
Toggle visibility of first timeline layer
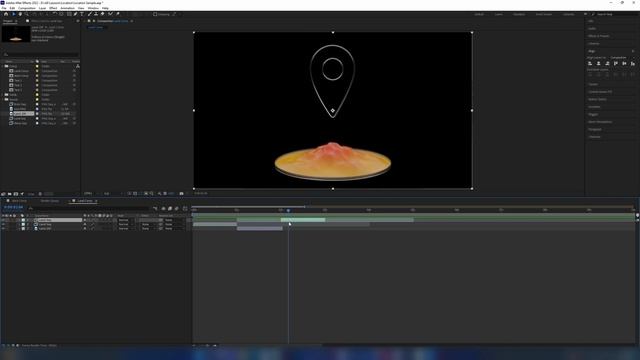pyautogui.click(x=3, y=220)
